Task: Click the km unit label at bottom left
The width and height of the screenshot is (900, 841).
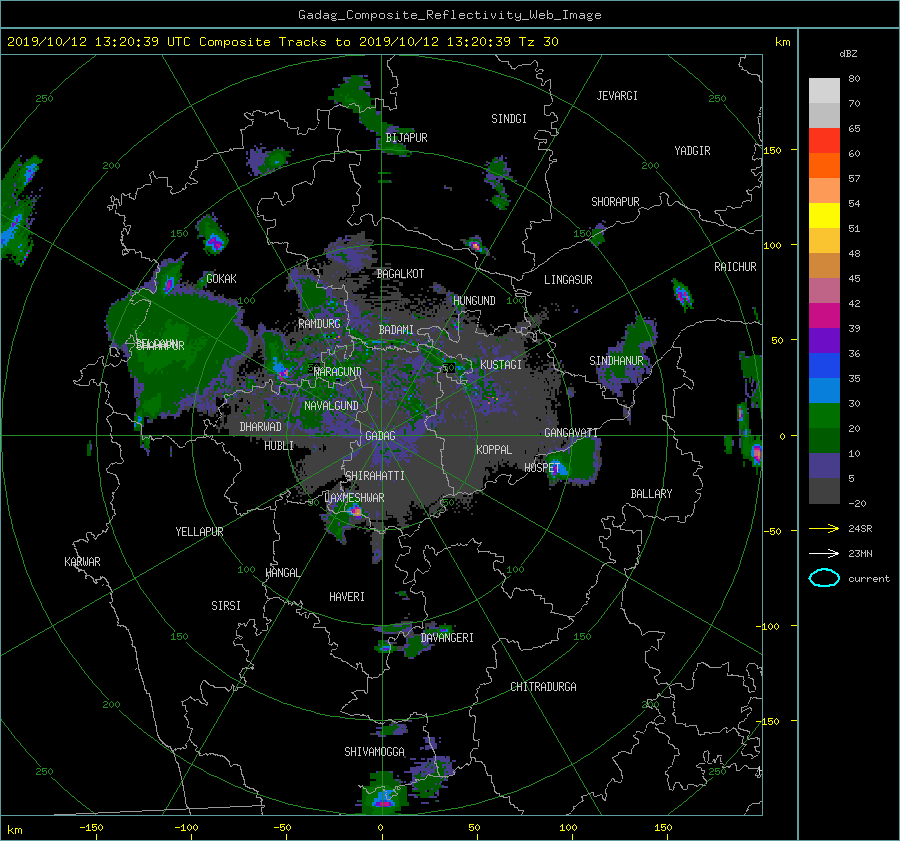Action: 15,830
